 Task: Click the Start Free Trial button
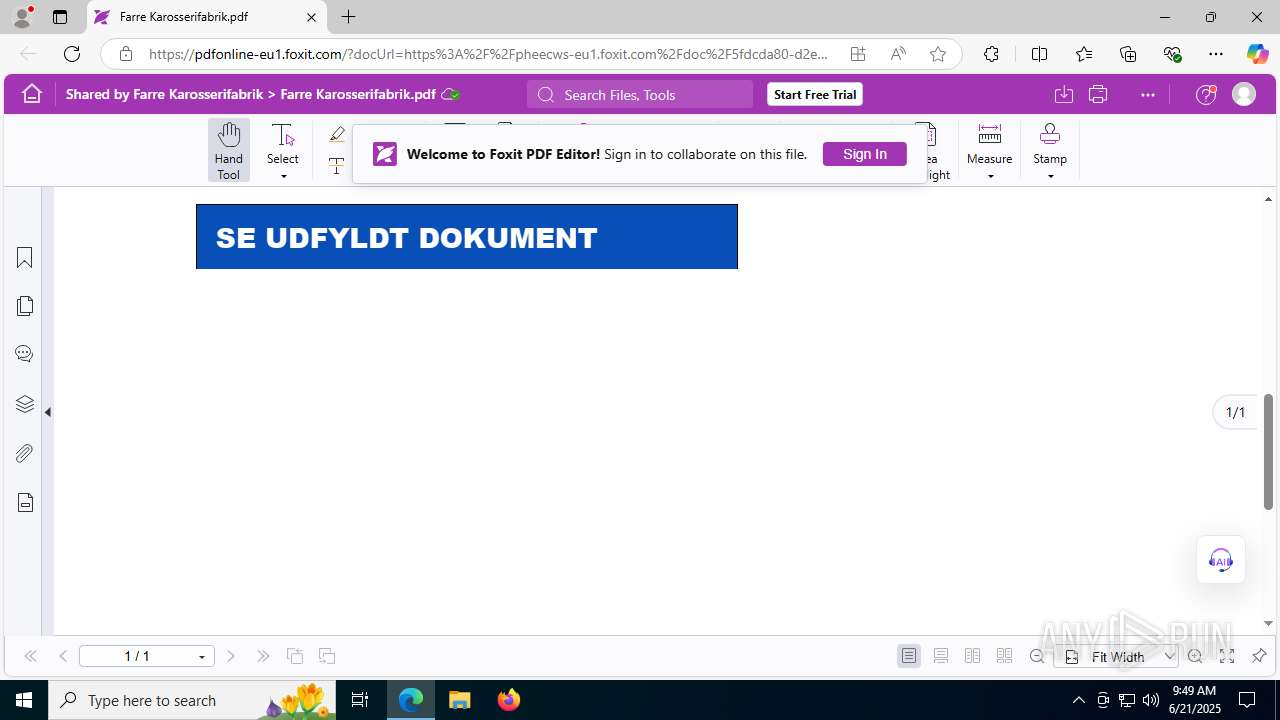815,94
